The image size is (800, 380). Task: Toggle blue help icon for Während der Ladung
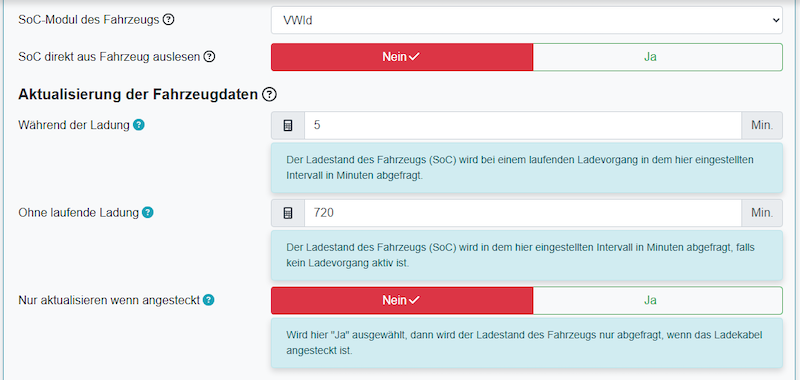coord(138,125)
